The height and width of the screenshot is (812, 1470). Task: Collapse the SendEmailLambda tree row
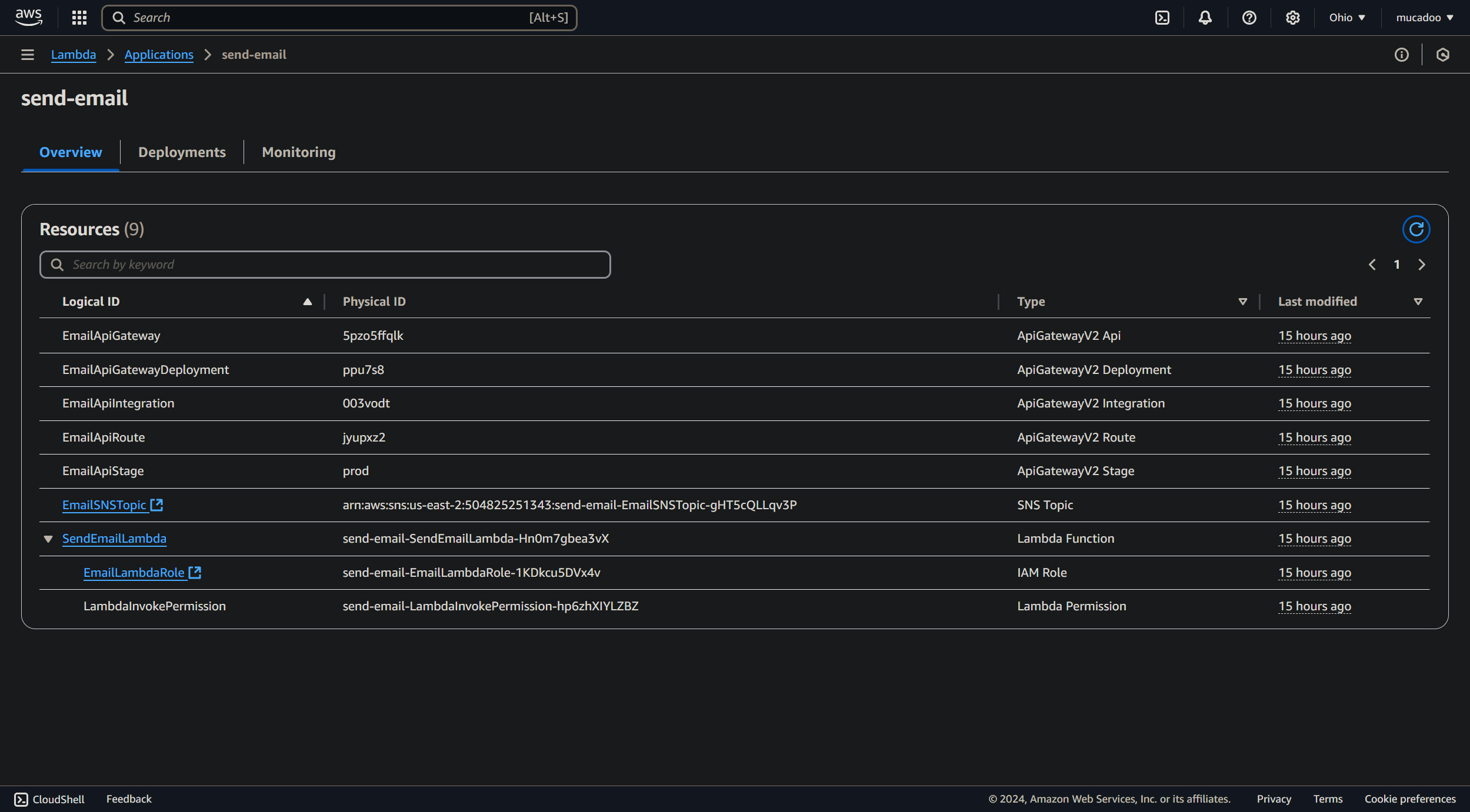coord(48,539)
